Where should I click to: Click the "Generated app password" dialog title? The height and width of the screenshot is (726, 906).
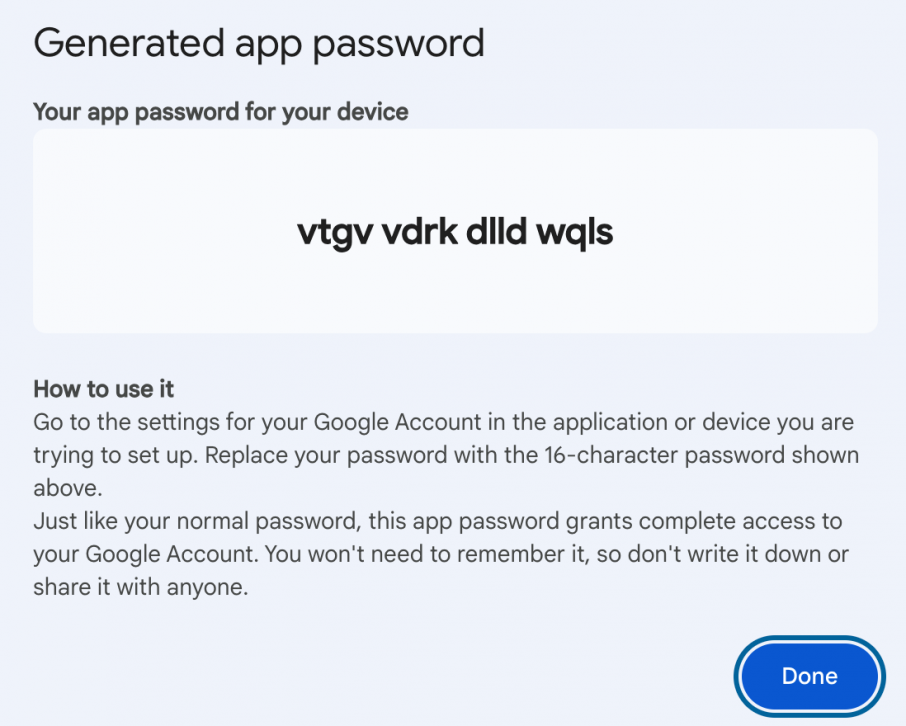pyautogui.click(x=259, y=43)
